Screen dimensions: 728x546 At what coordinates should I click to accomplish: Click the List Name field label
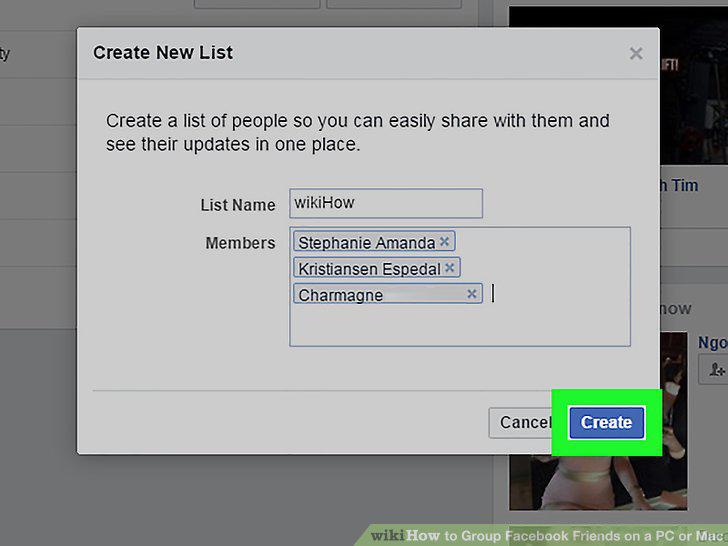[238, 205]
